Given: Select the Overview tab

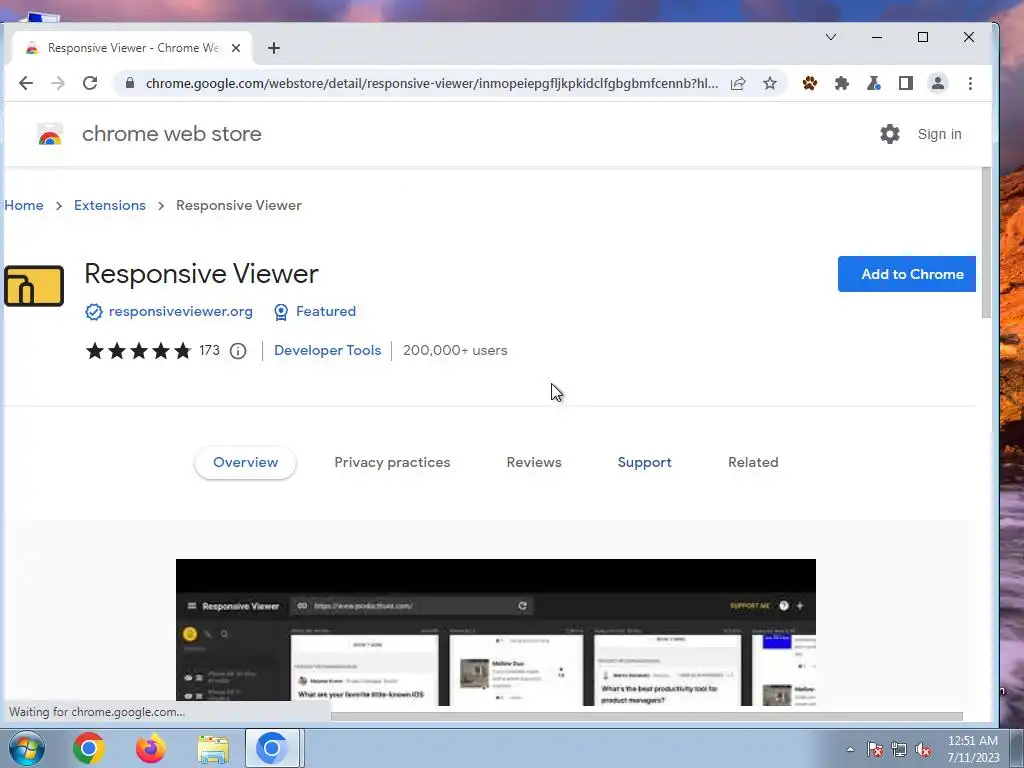Looking at the screenshot, I should coord(246,462).
